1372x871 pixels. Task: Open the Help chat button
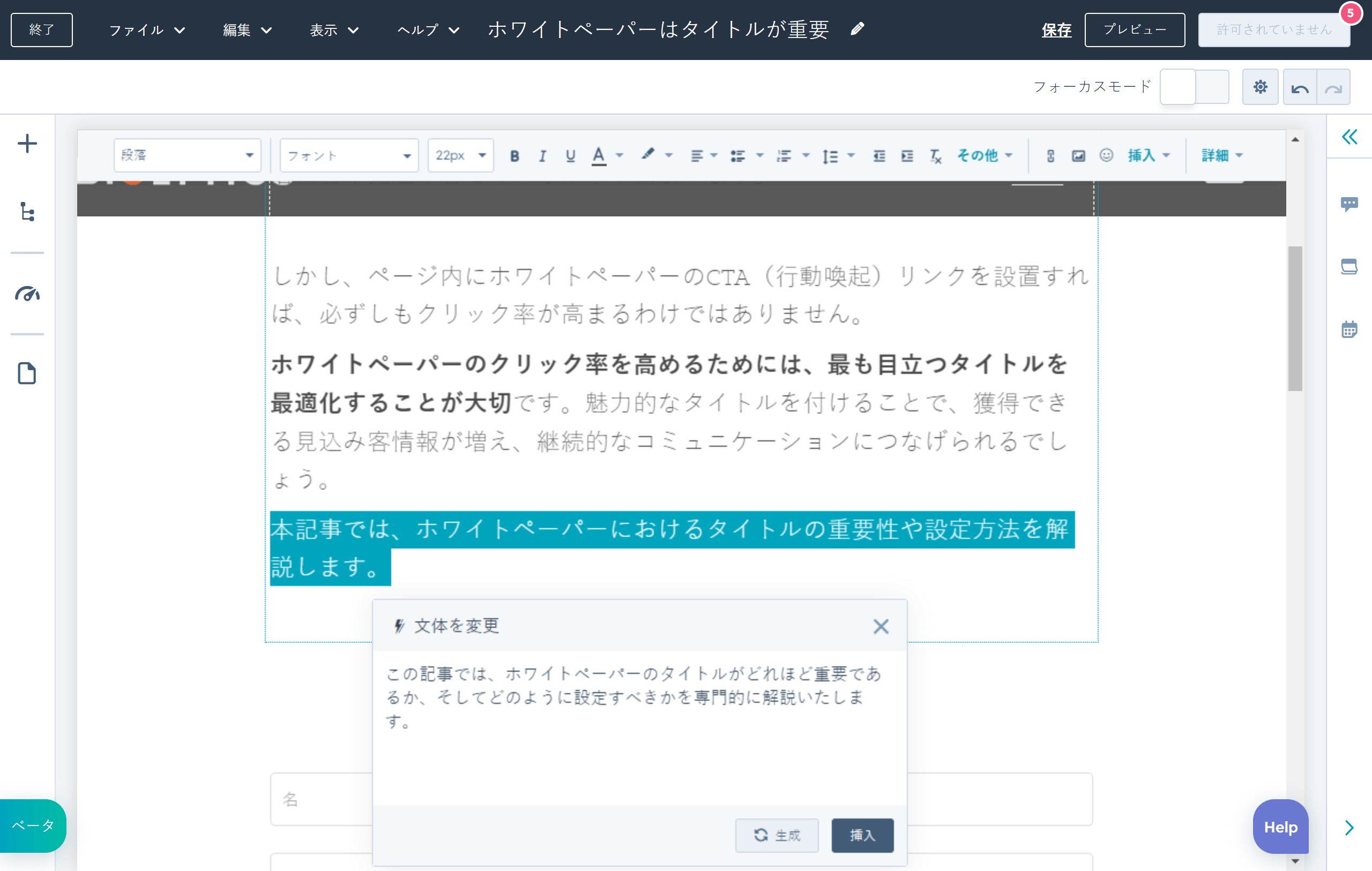(x=1280, y=826)
